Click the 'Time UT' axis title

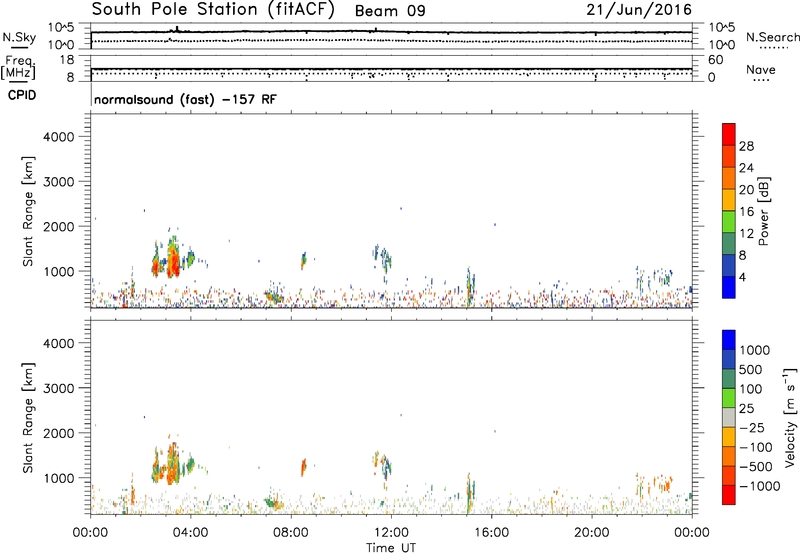pyautogui.click(x=391, y=548)
